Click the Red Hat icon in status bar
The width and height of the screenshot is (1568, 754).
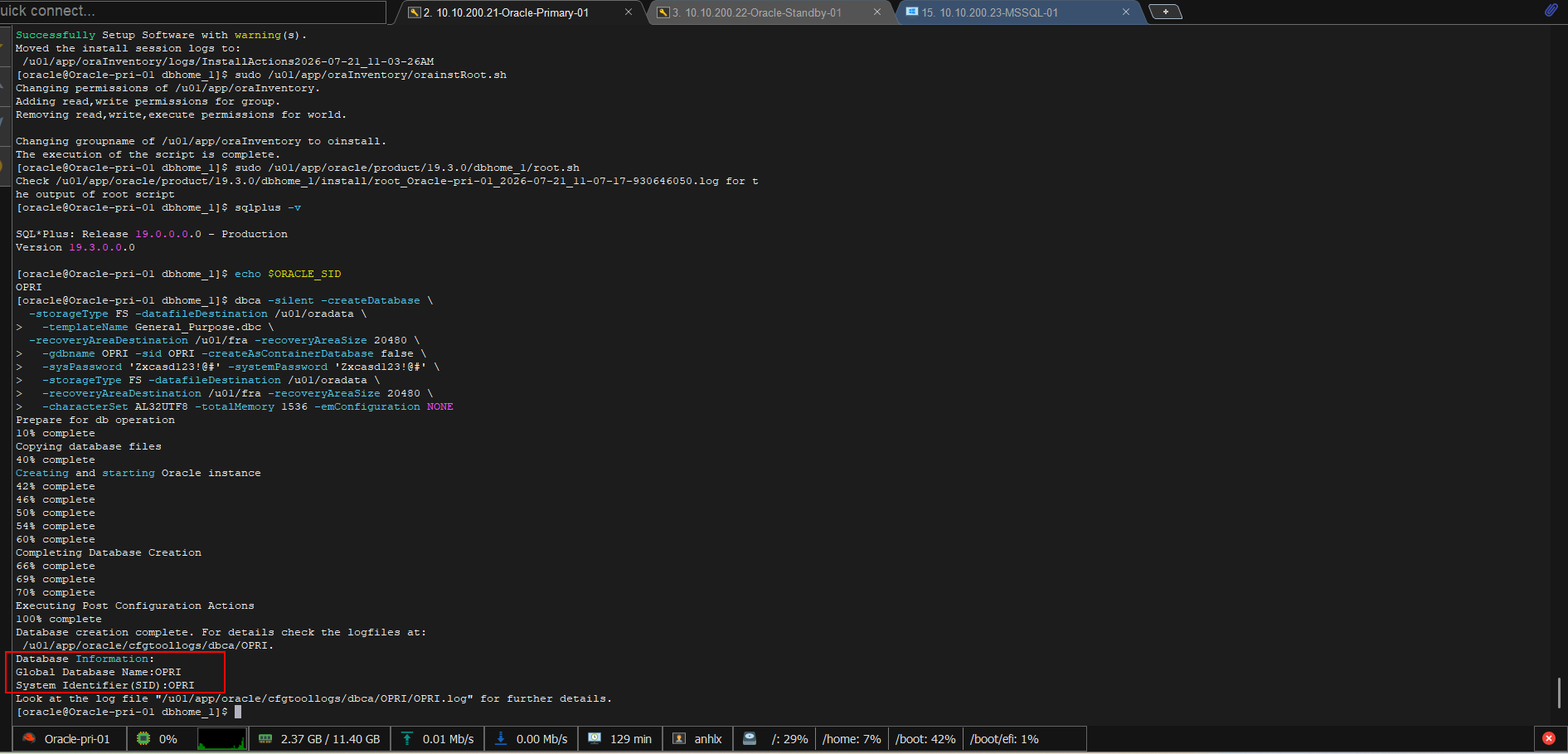pos(29,738)
